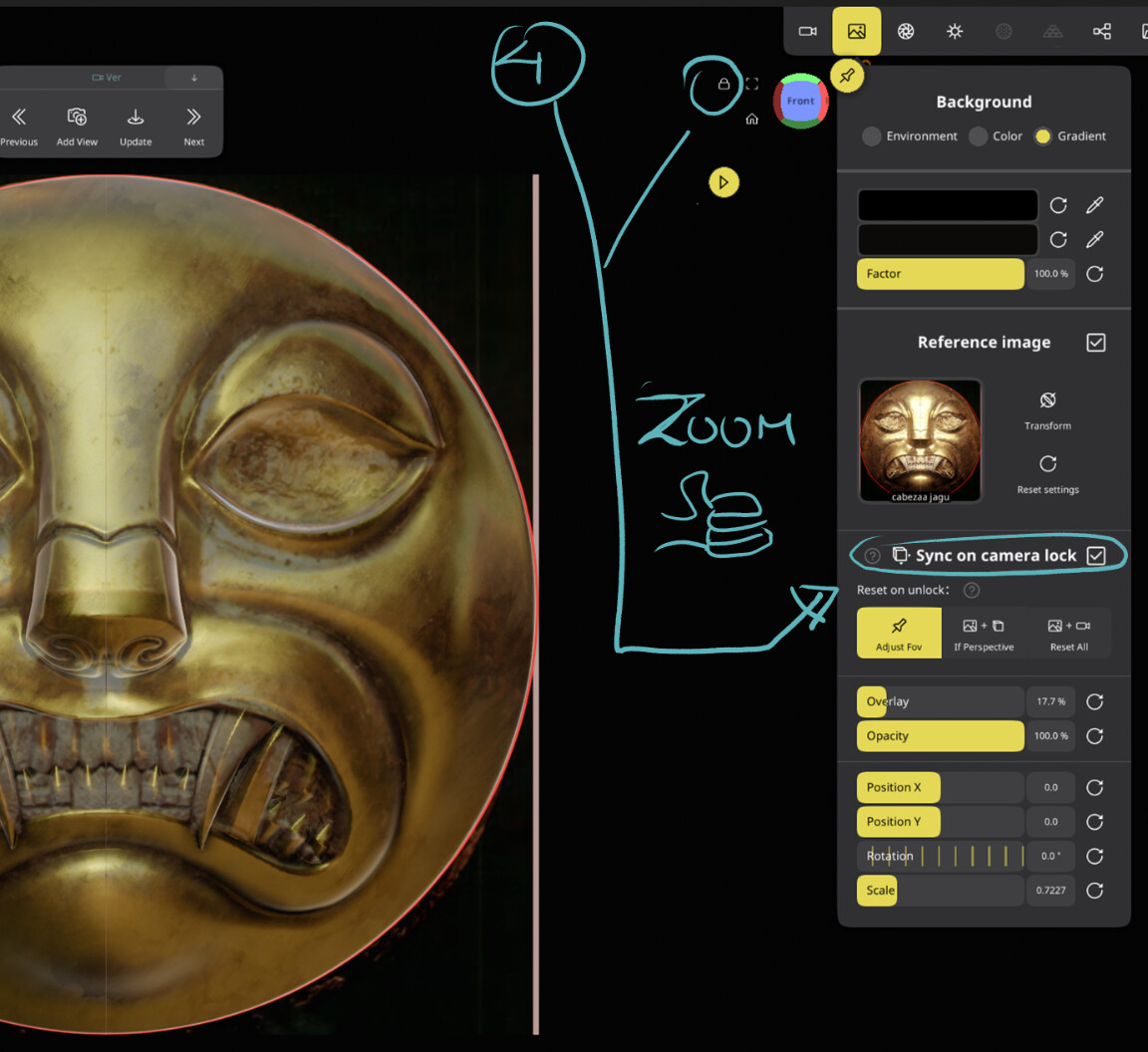Reset the bottom gradient color

[x=1058, y=239]
